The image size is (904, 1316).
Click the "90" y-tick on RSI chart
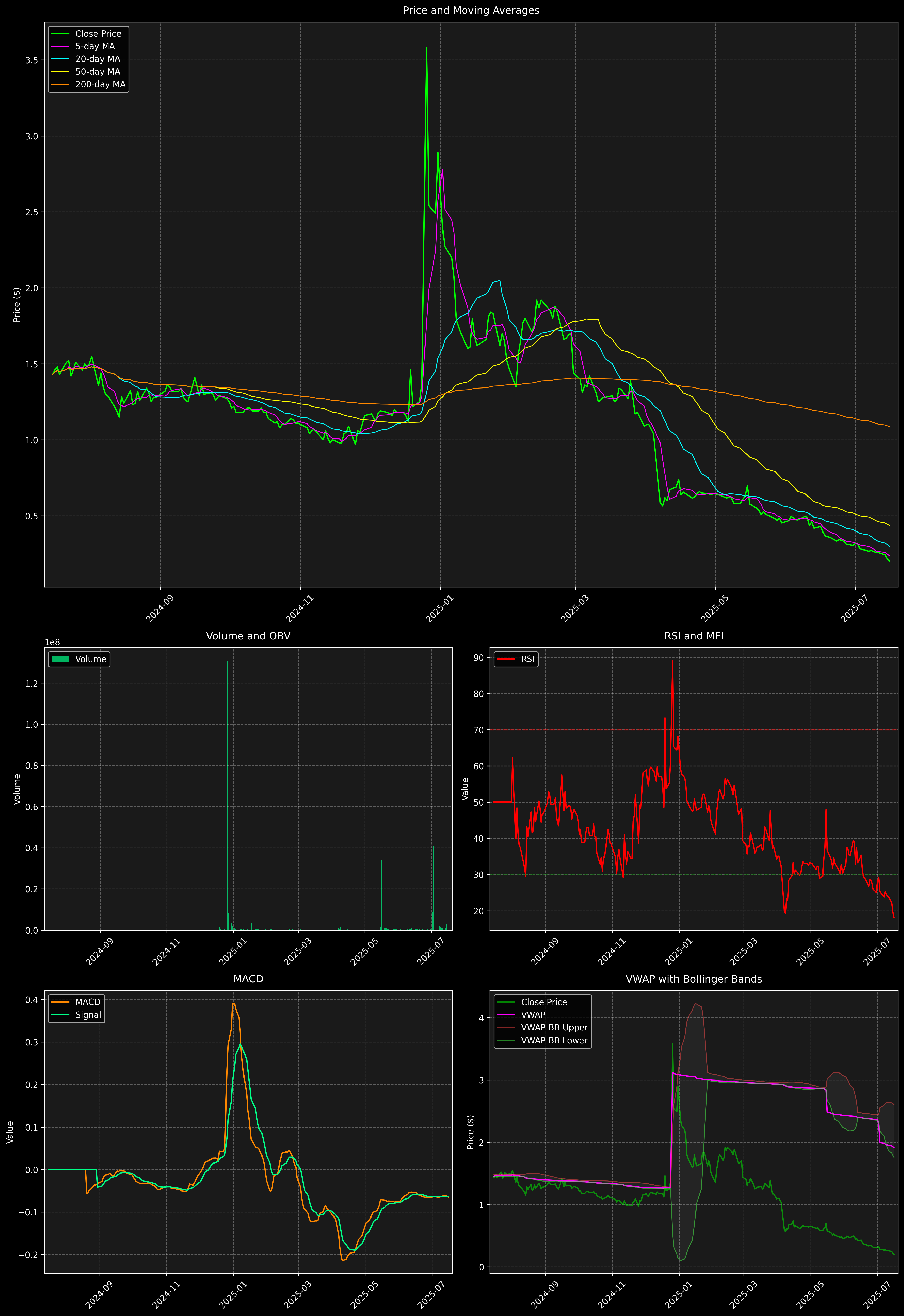coord(479,657)
